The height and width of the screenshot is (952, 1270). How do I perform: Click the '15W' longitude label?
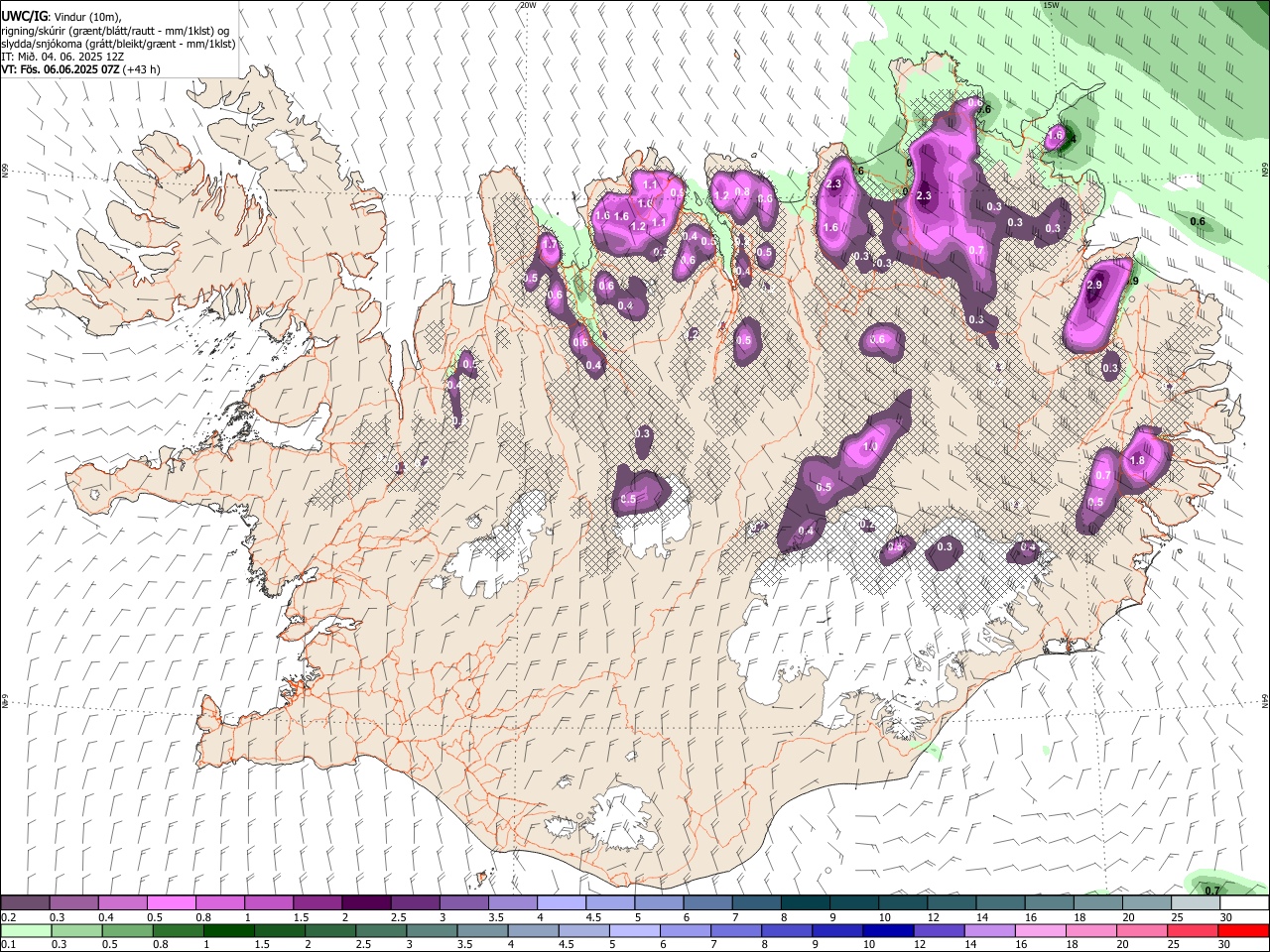[x=1051, y=5]
